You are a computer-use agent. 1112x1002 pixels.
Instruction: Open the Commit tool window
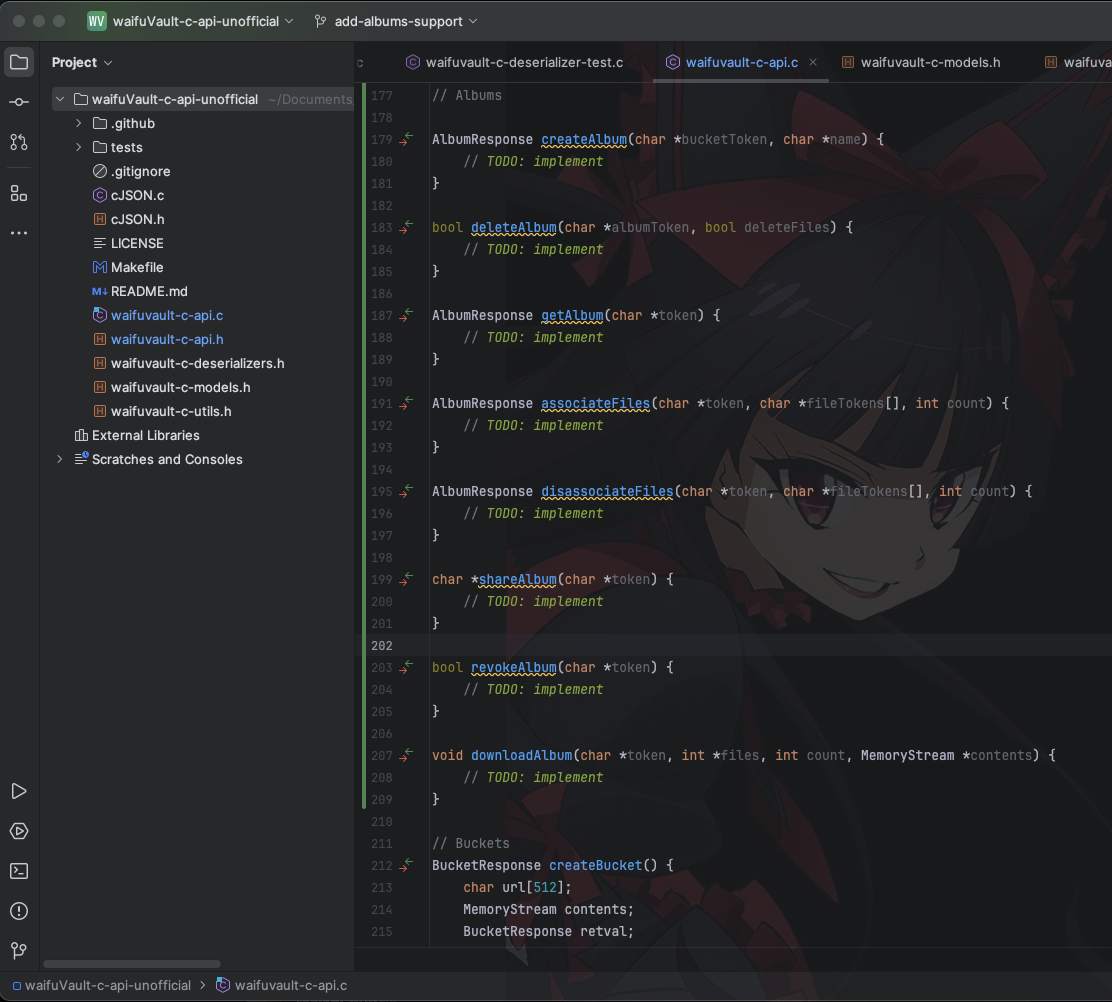click(19, 102)
